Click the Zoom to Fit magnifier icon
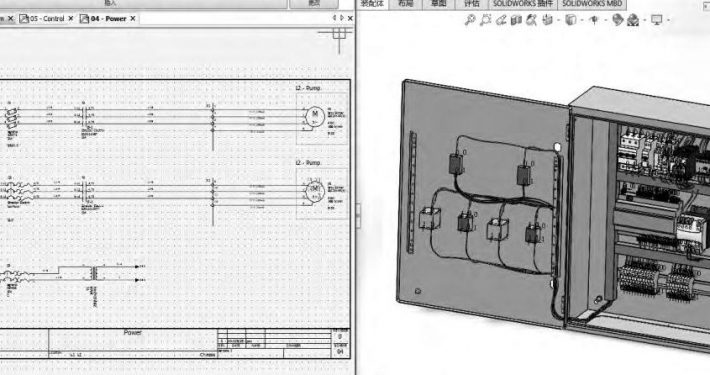The width and height of the screenshot is (710, 375). click(470, 20)
